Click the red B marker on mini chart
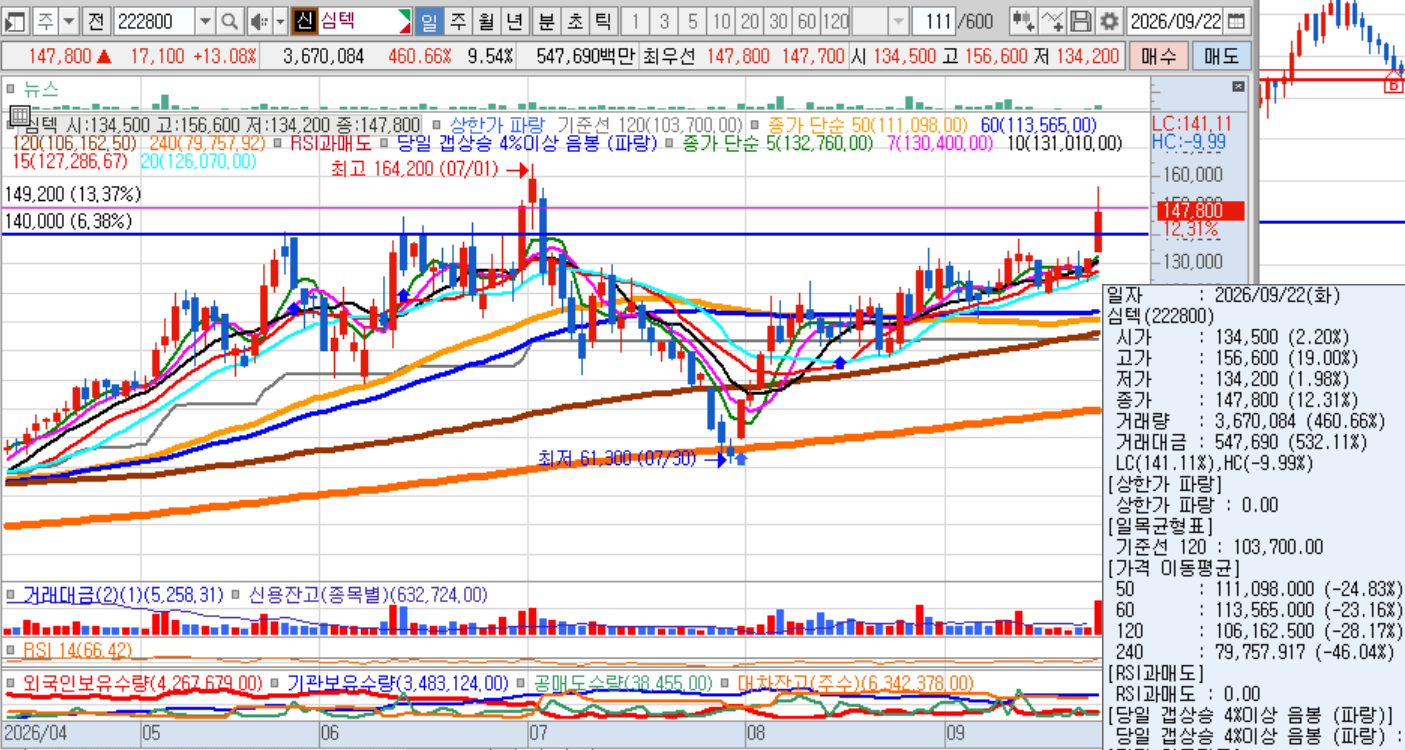 click(x=1393, y=84)
